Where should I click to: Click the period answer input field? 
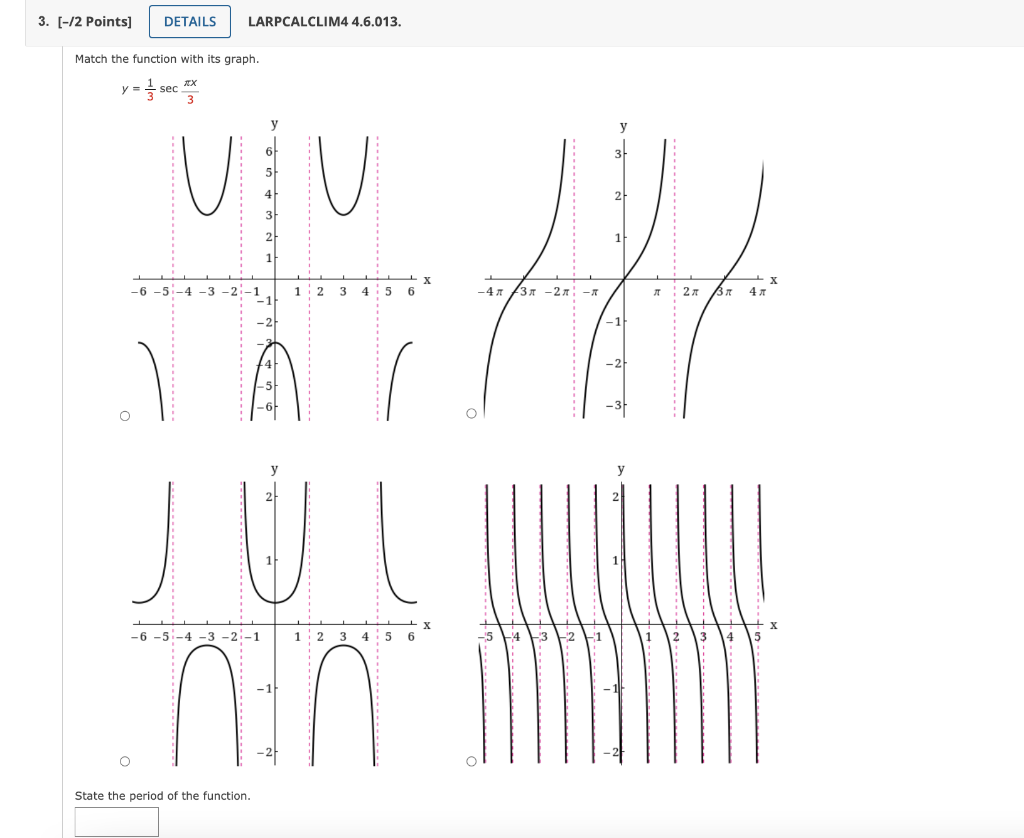click(116, 821)
